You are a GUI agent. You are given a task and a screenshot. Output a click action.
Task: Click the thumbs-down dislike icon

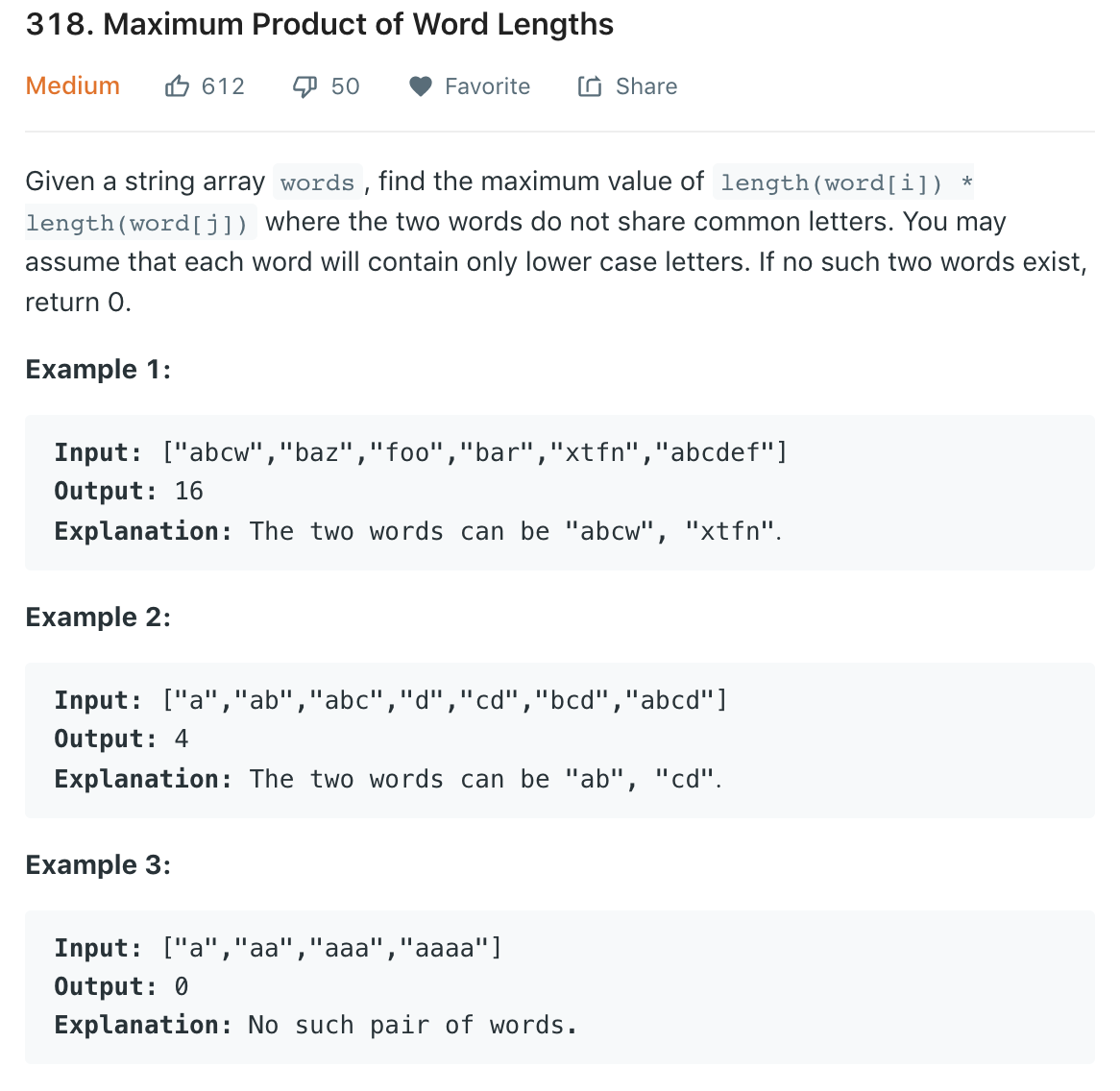[x=305, y=87]
